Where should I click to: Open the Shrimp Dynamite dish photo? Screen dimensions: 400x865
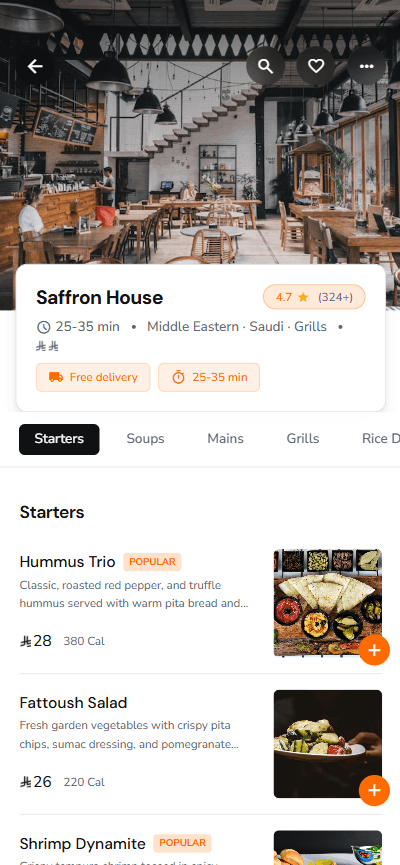(x=328, y=848)
